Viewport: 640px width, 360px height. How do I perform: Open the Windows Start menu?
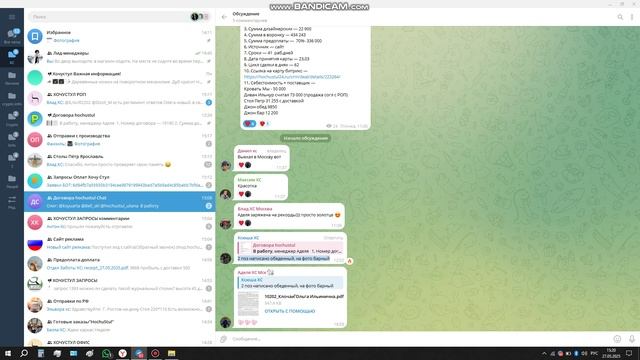pos(8,353)
